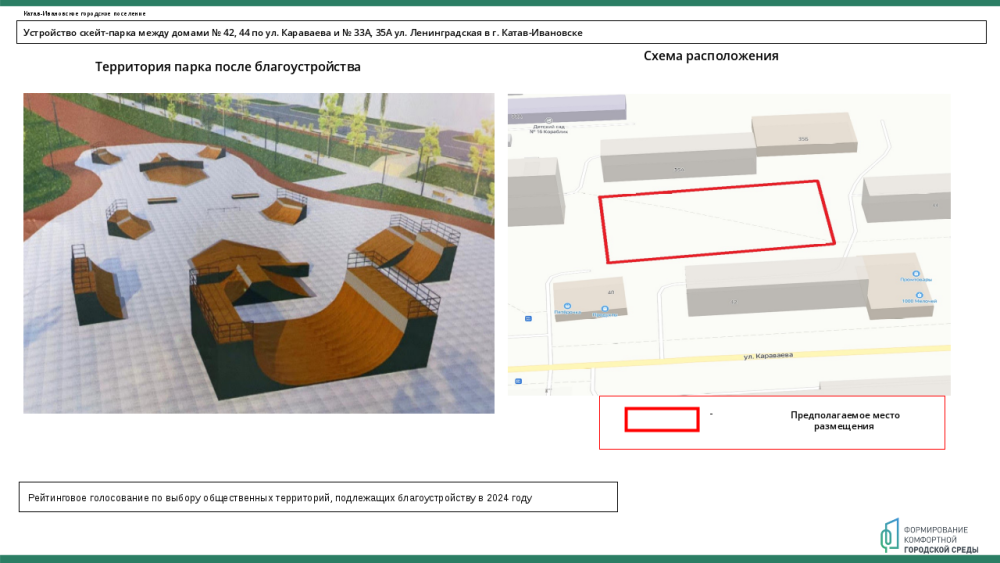The image size is (1000, 563).
Task: Click the skate park render image
Action: (x=259, y=253)
